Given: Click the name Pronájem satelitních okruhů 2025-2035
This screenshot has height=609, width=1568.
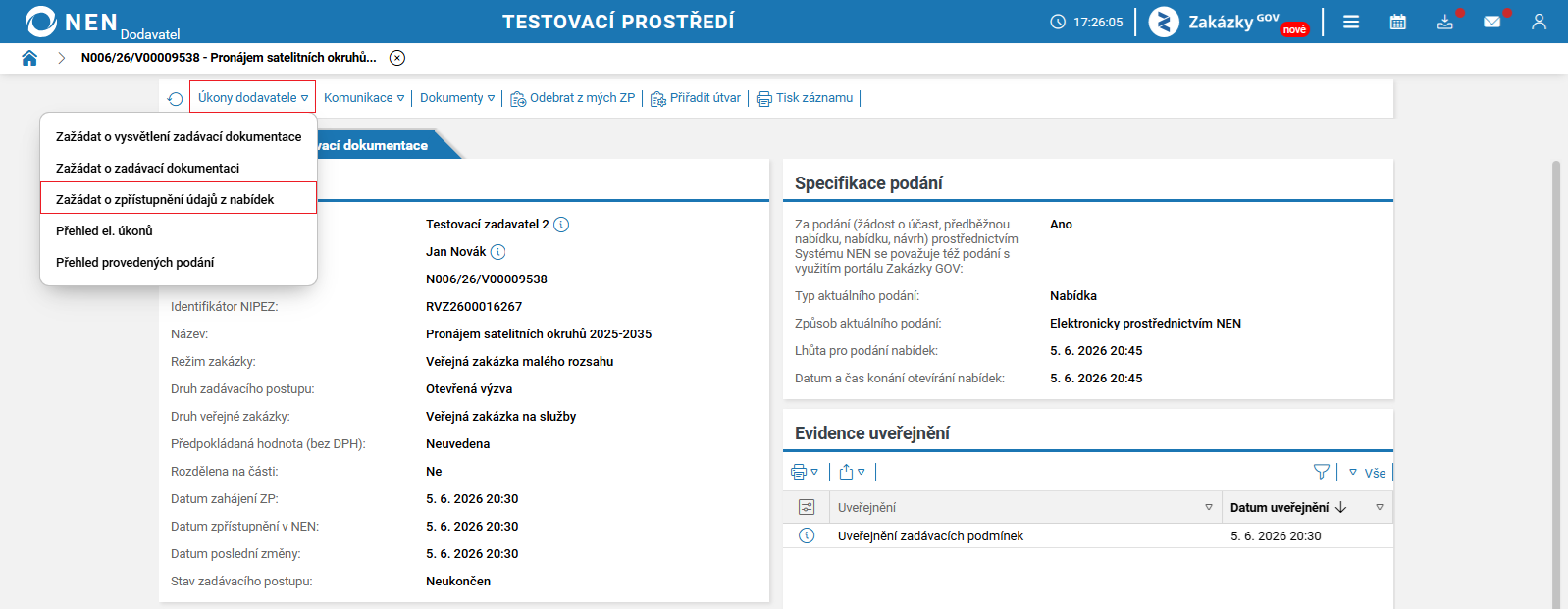Looking at the screenshot, I should 539,334.
